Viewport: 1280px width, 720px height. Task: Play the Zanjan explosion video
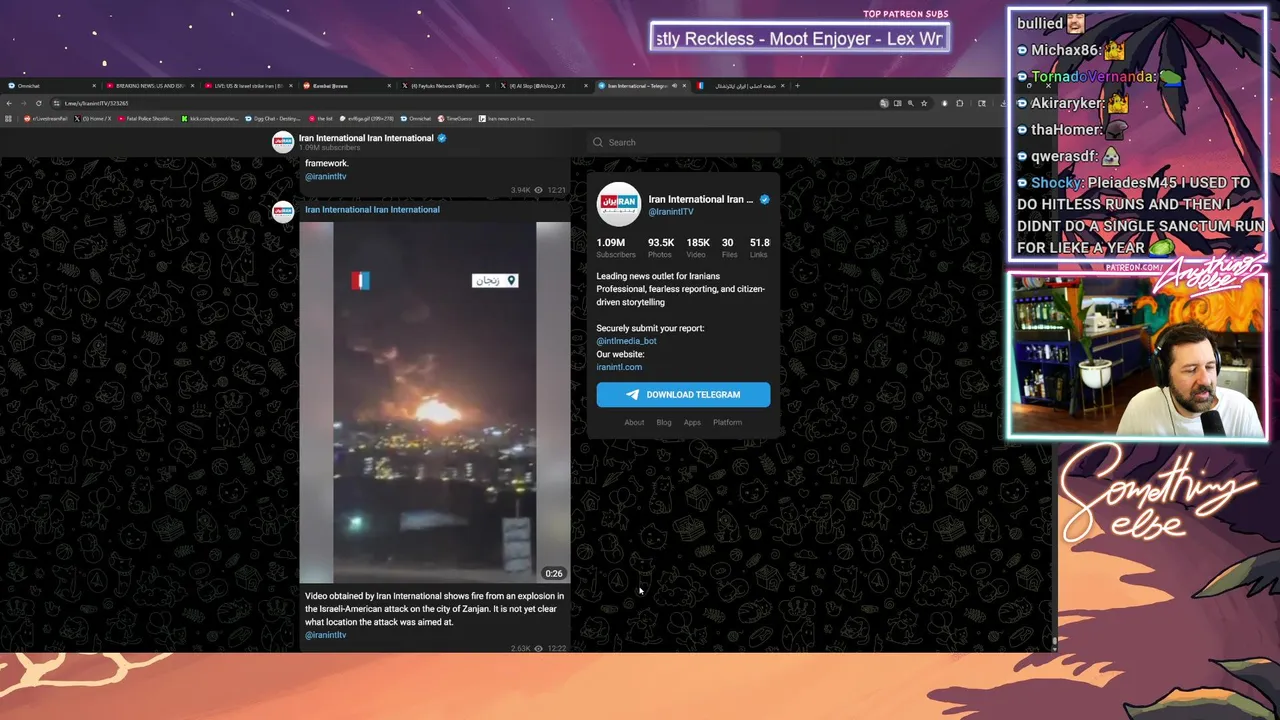pos(435,402)
